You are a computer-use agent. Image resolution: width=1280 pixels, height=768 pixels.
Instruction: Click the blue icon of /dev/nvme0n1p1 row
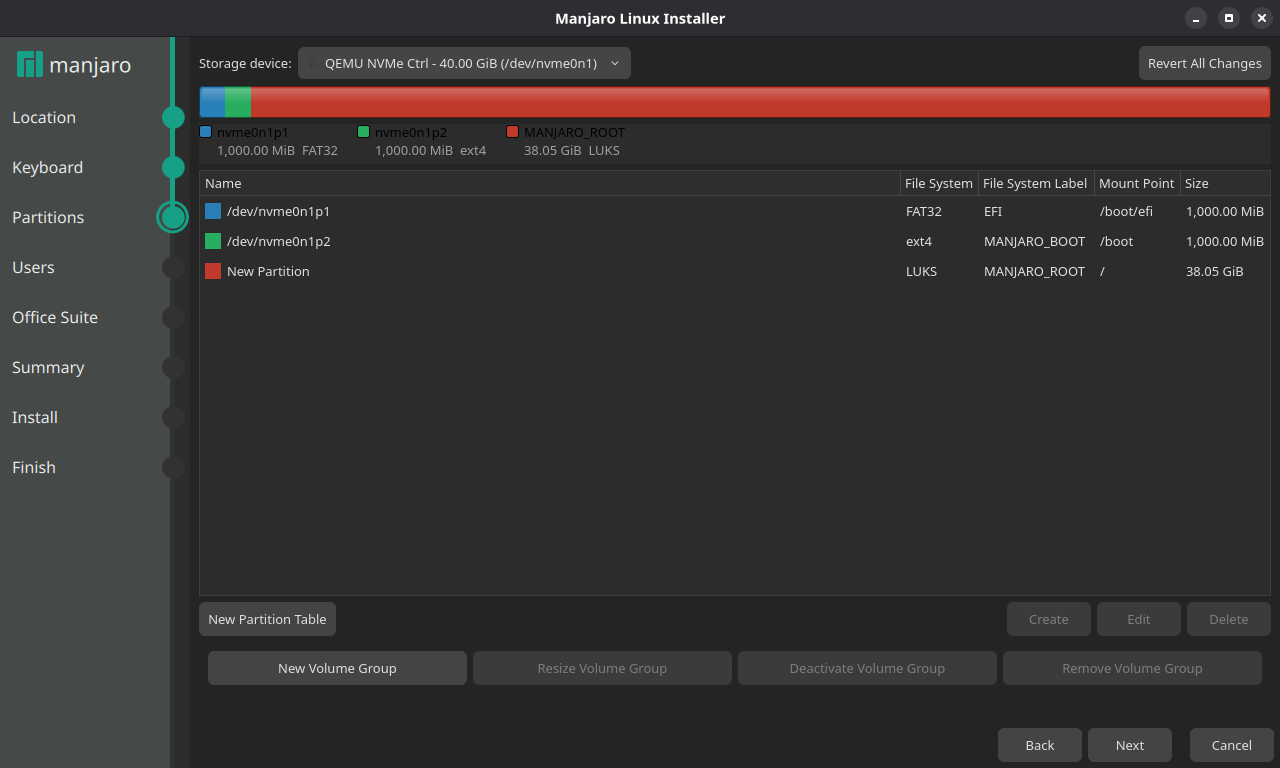(213, 211)
